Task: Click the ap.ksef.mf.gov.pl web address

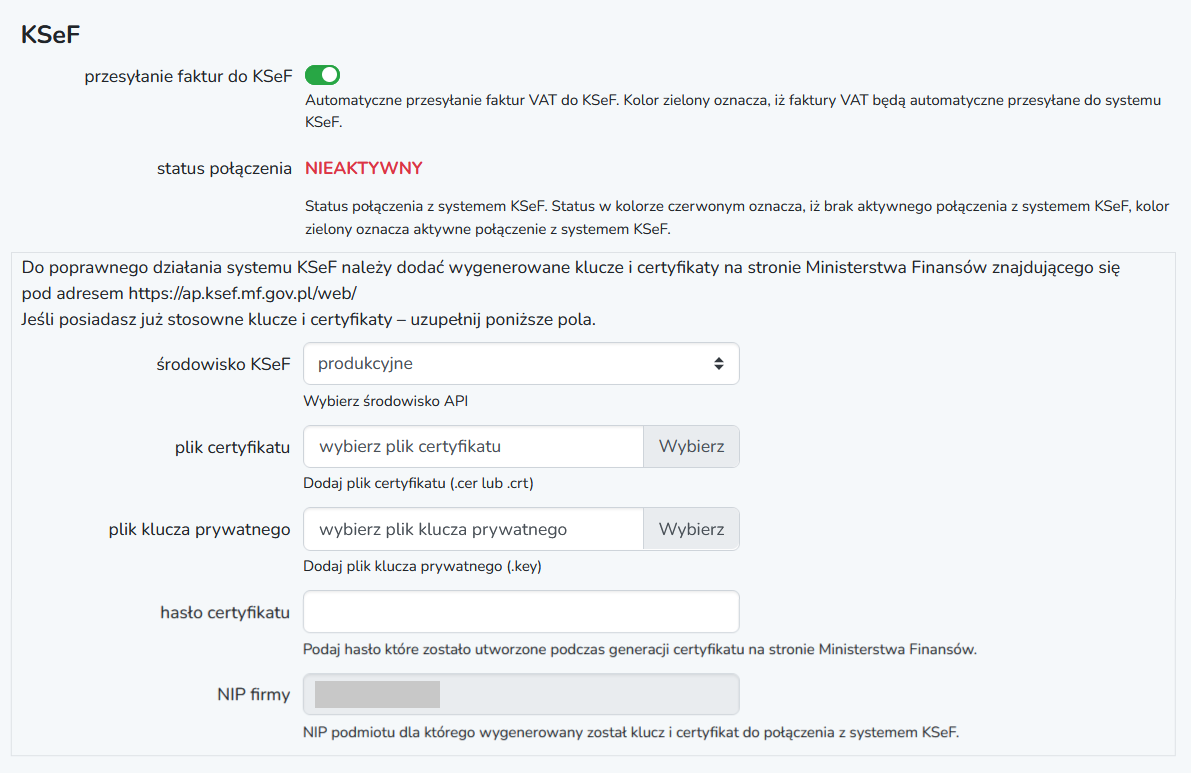Action: 242,294
